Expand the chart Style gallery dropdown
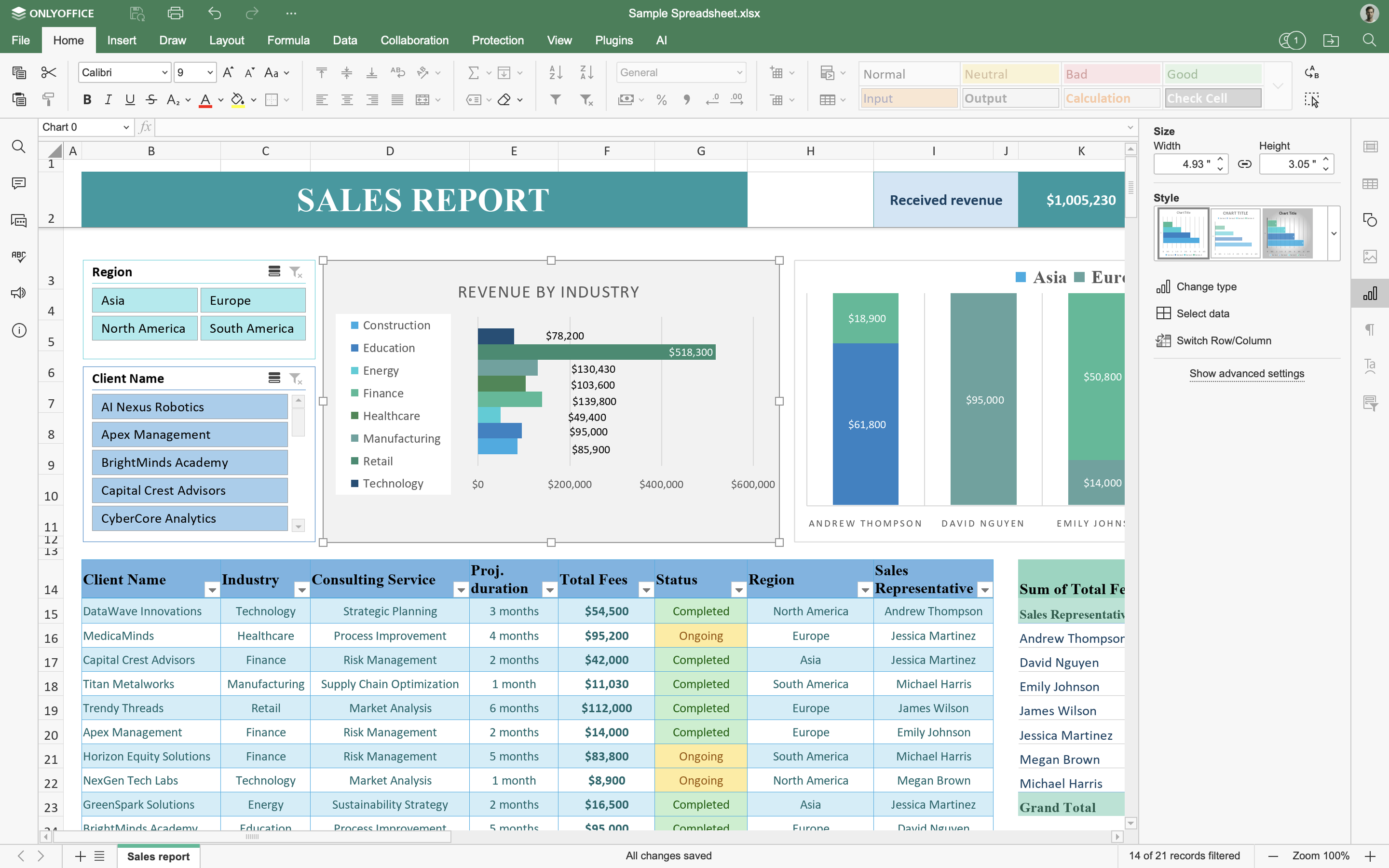 point(1334,234)
